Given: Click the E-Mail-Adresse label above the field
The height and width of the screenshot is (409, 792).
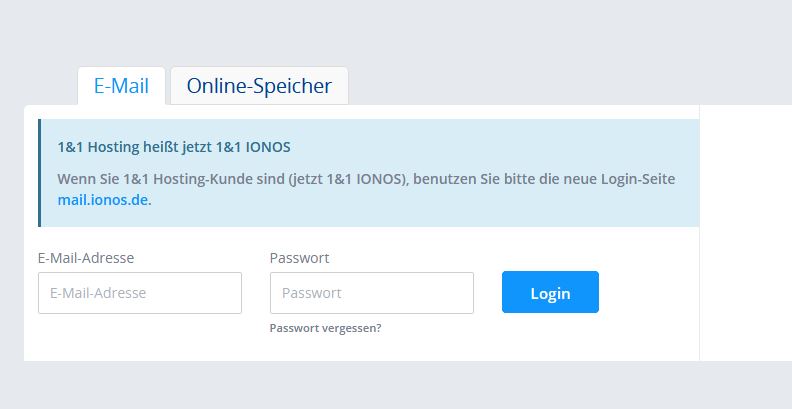Looking at the screenshot, I should pos(86,258).
